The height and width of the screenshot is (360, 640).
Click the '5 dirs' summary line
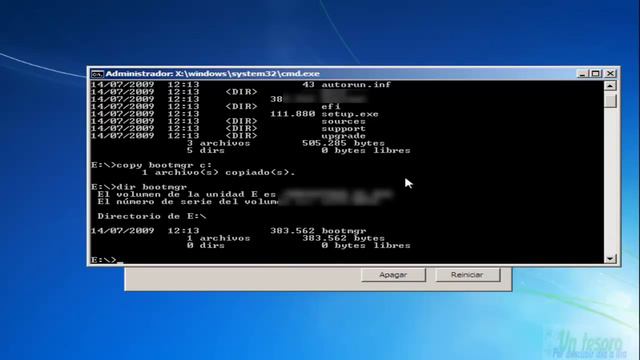[206, 151]
